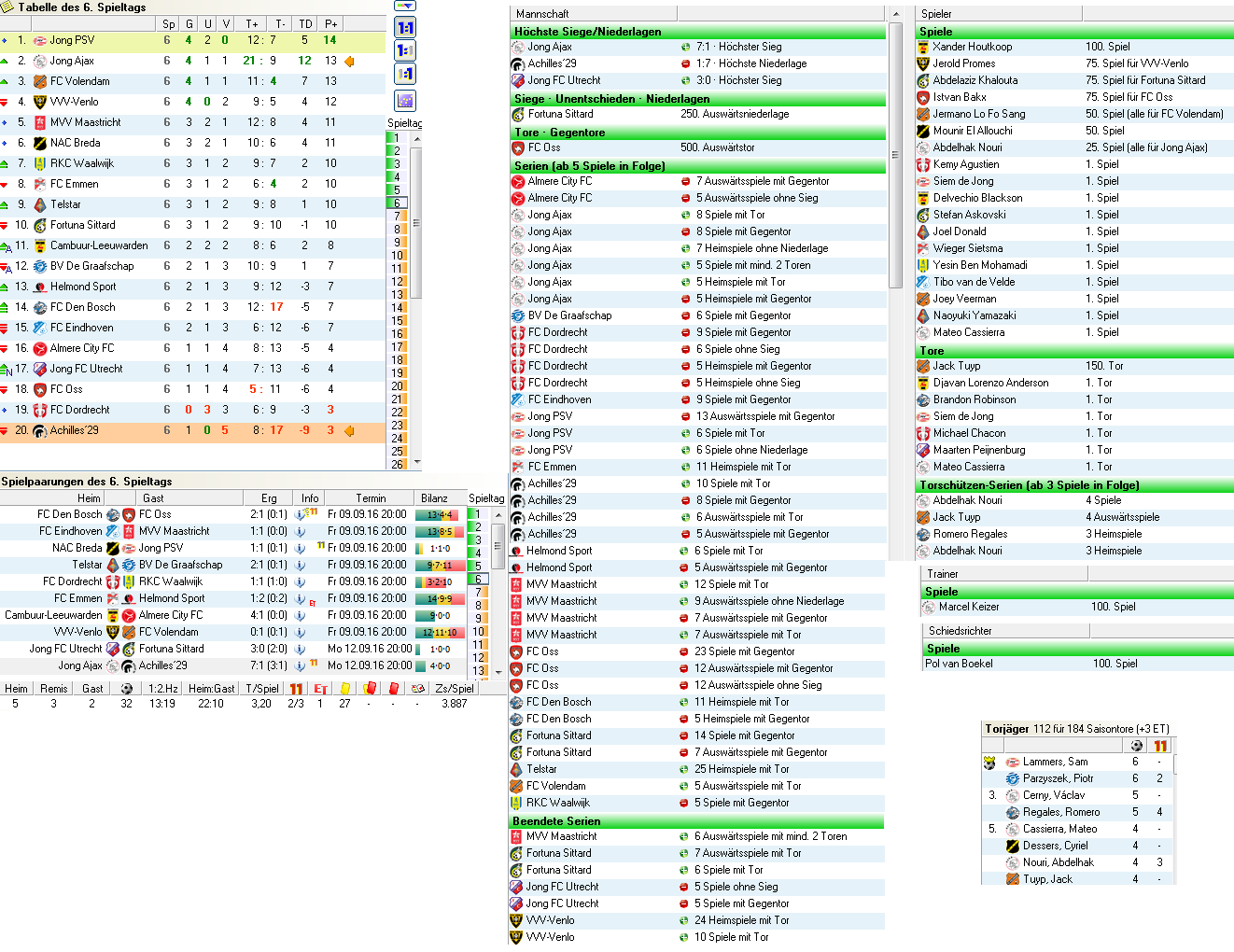Toggle the home table 1:1 button

[405, 50]
